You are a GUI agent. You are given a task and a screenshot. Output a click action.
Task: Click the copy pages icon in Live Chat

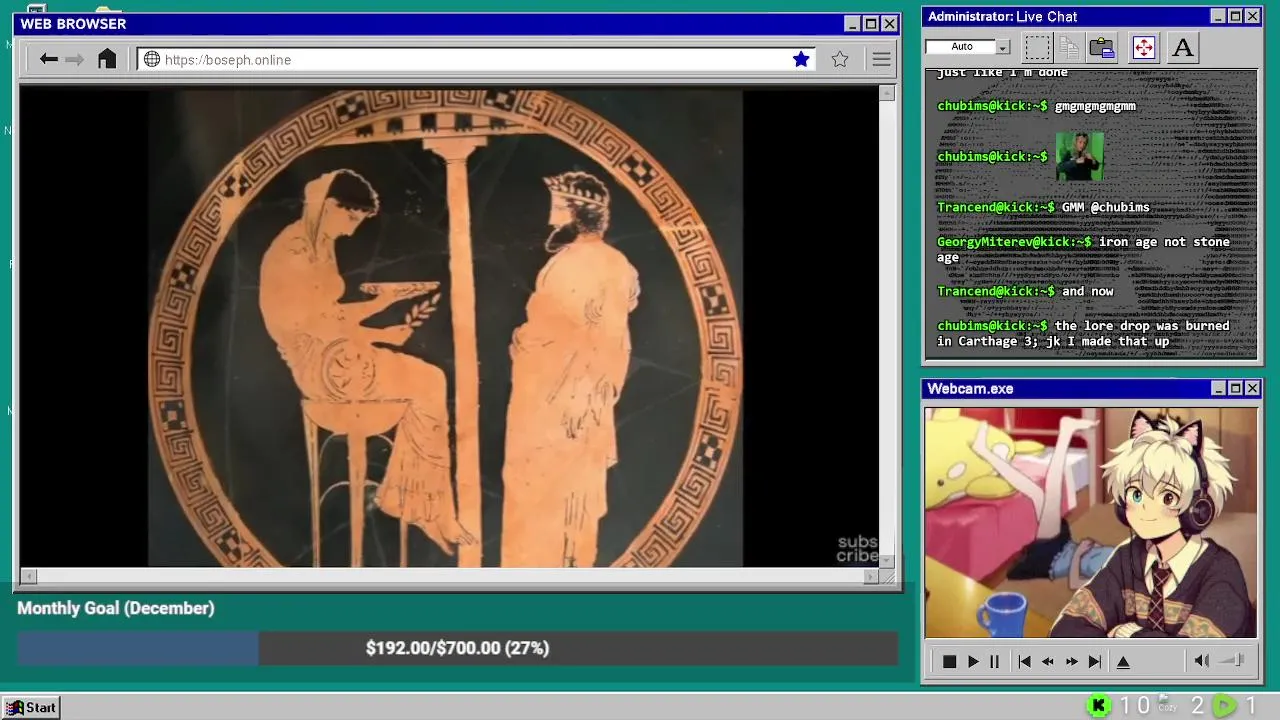point(1069,47)
